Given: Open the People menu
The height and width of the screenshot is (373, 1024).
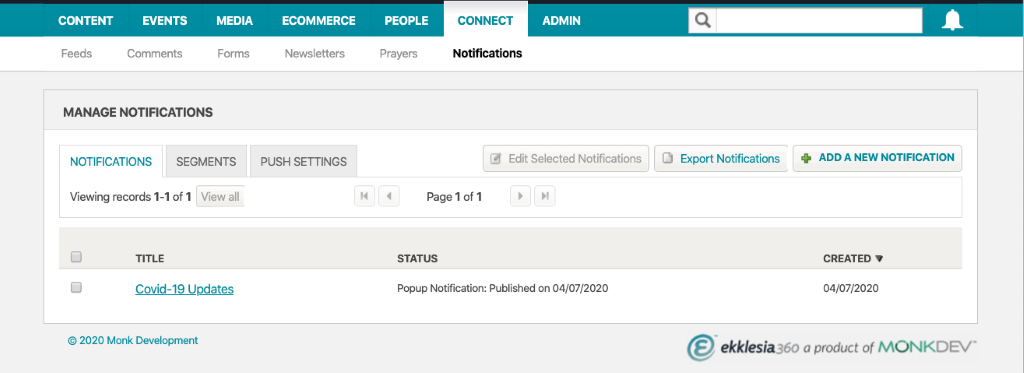Looking at the screenshot, I should (406, 21).
